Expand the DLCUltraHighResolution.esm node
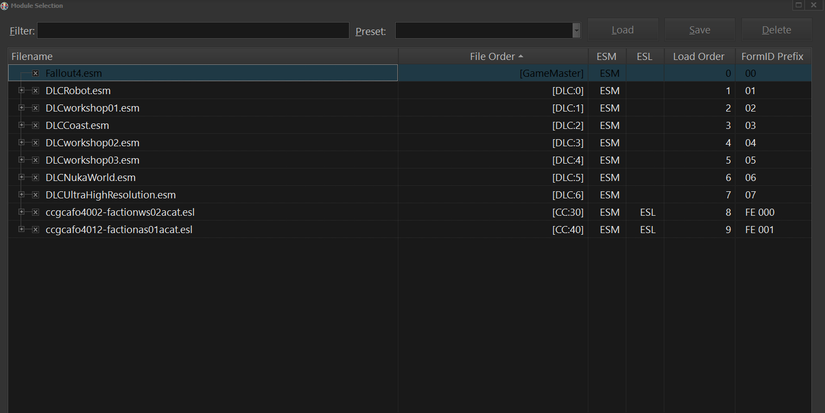This screenshot has width=825, height=413. [x=21, y=195]
